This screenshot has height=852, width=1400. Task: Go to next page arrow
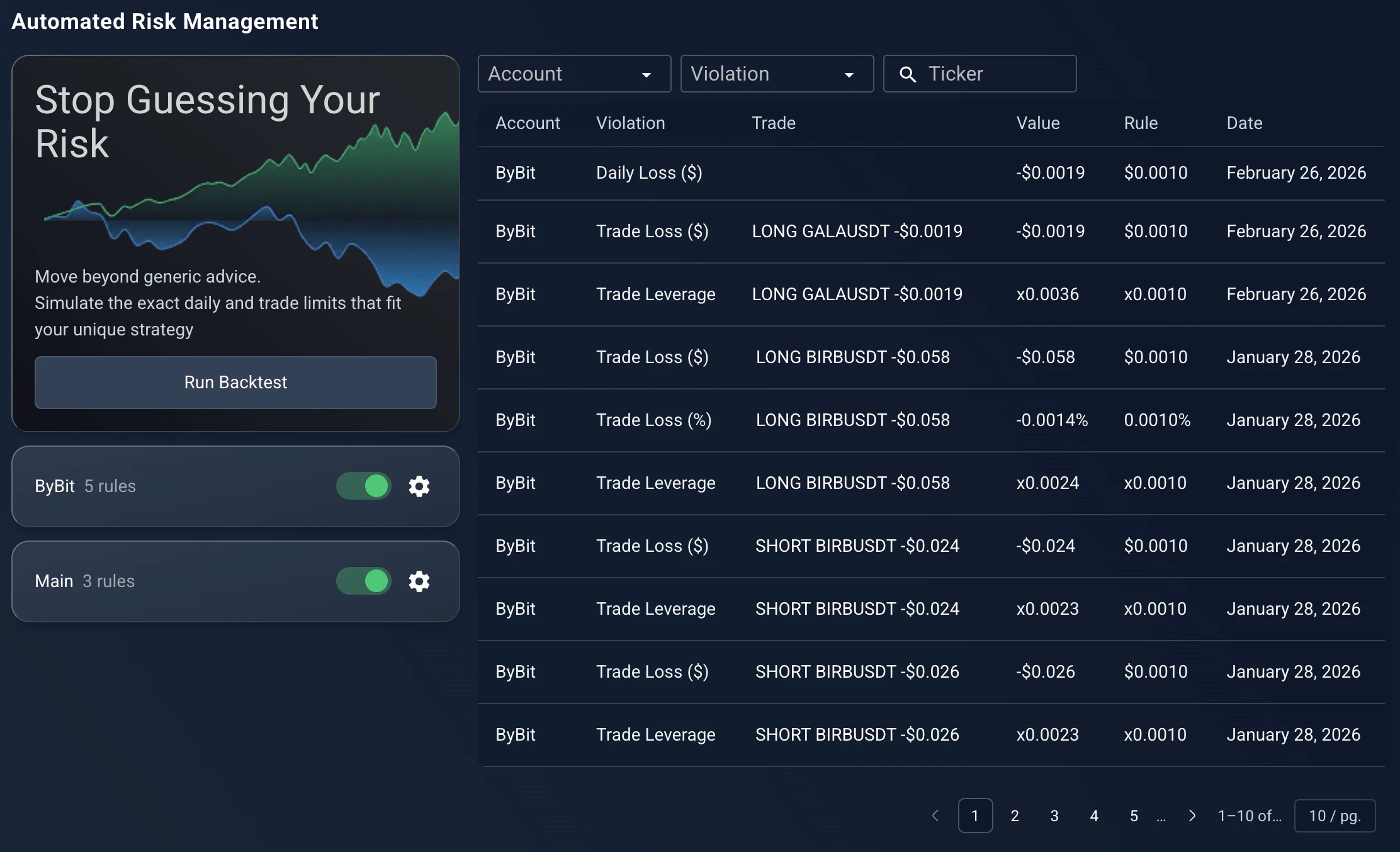pyautogui.click(x=1192, y=816)
